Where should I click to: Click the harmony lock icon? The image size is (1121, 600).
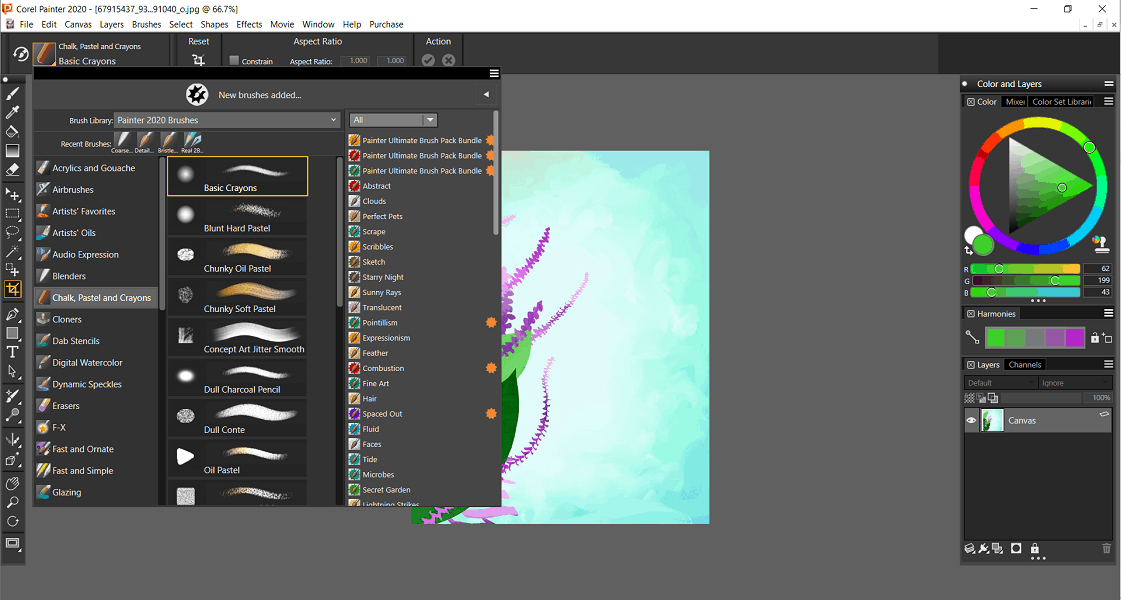pyautogui.click(x=1095, y=337)
